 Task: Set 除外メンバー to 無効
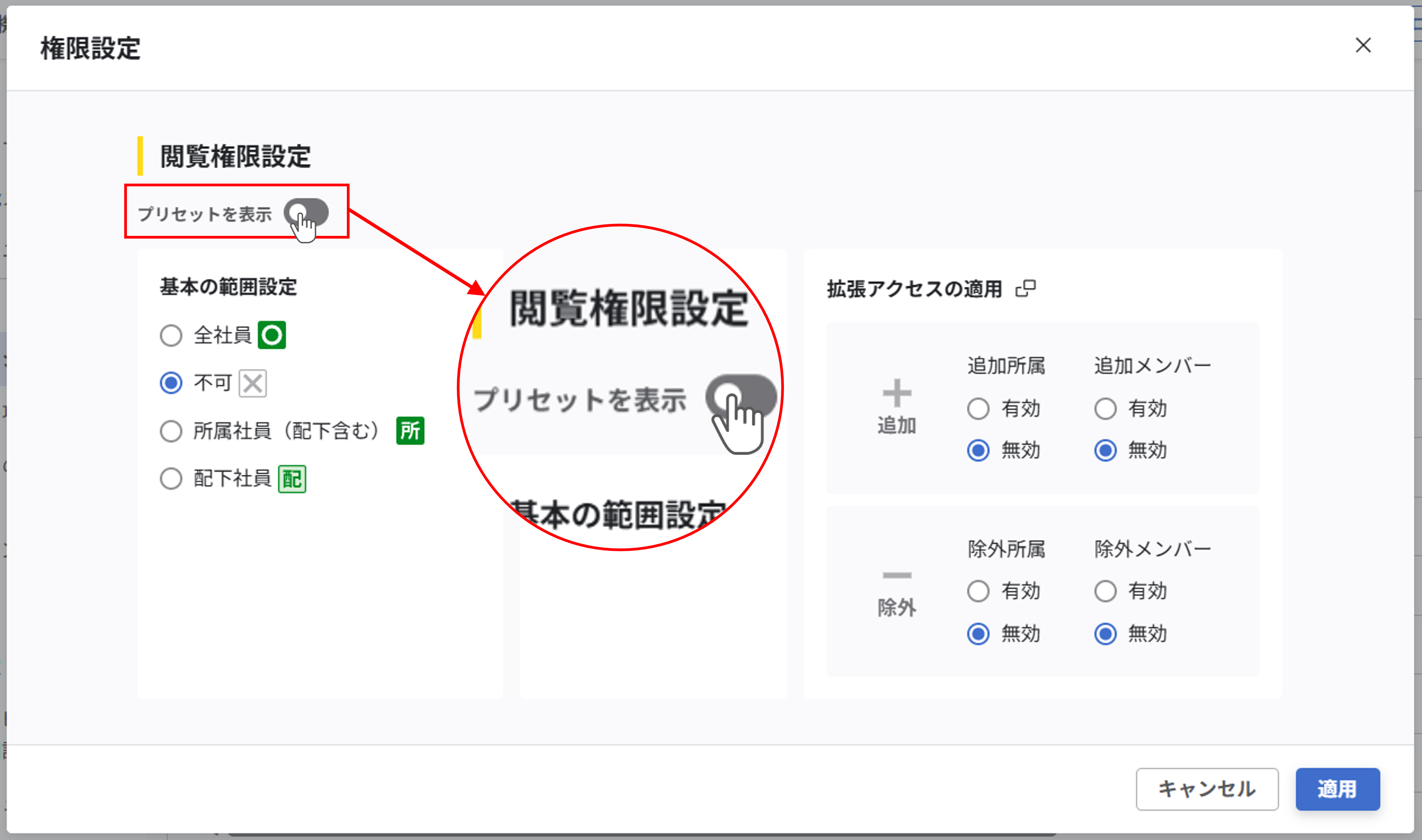coord(1105,634)
